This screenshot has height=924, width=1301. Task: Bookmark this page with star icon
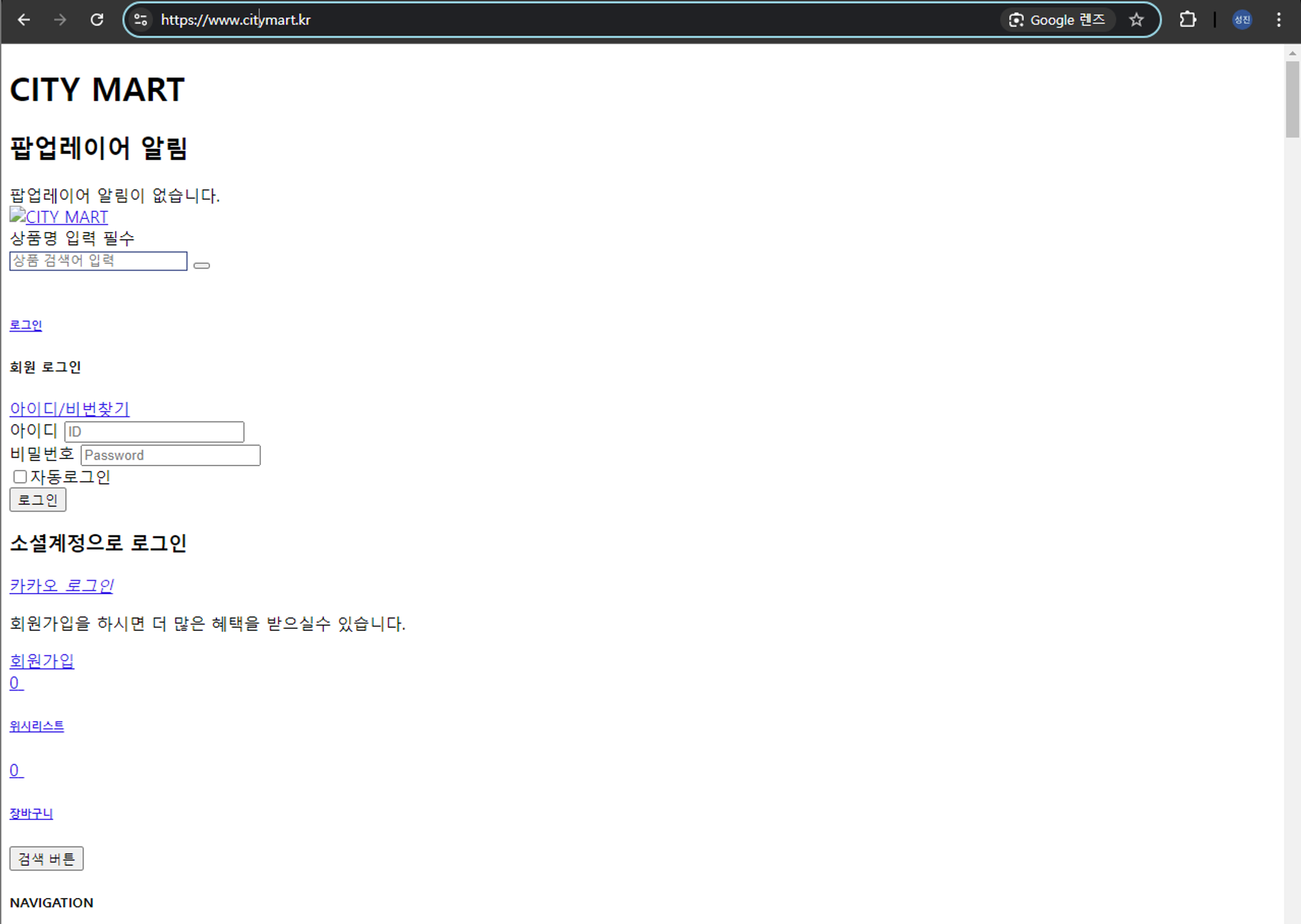pyautogui.click(x=1136, y=20)
